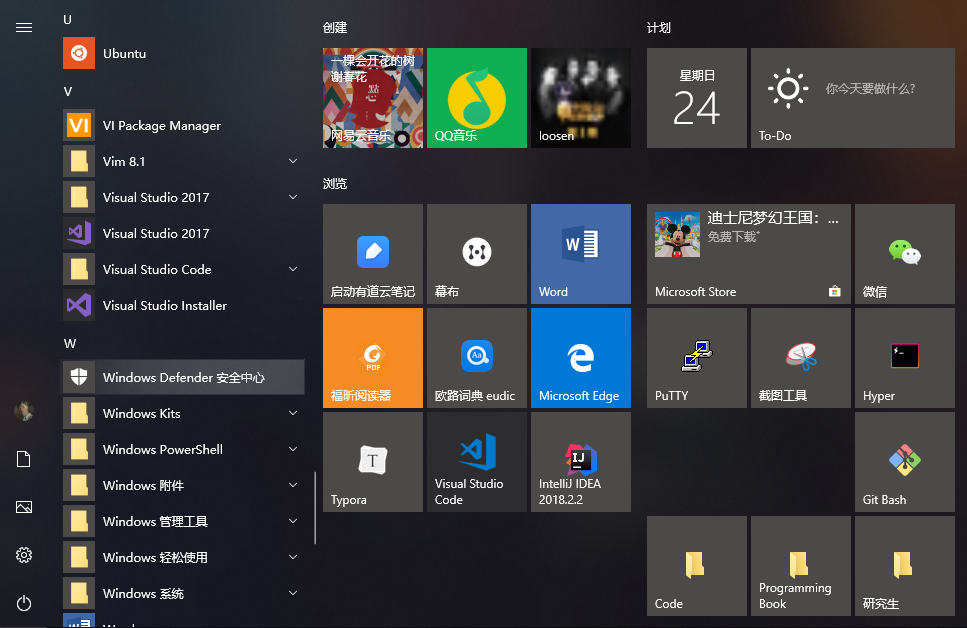Click the app list scrollbar
Screen dimensions: 967x628
(x=315, y=508)
